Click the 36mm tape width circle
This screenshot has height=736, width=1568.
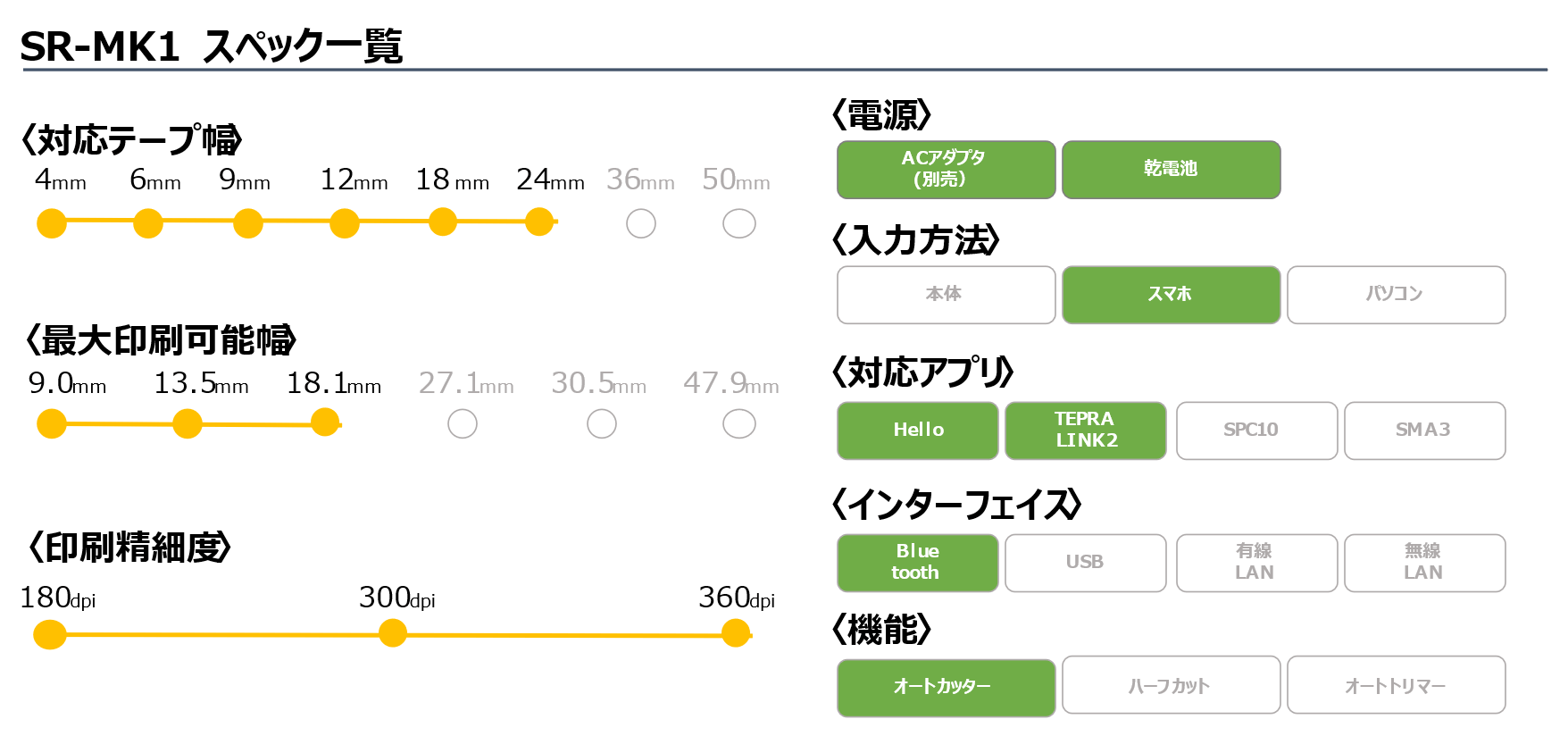tap(641, 223)
